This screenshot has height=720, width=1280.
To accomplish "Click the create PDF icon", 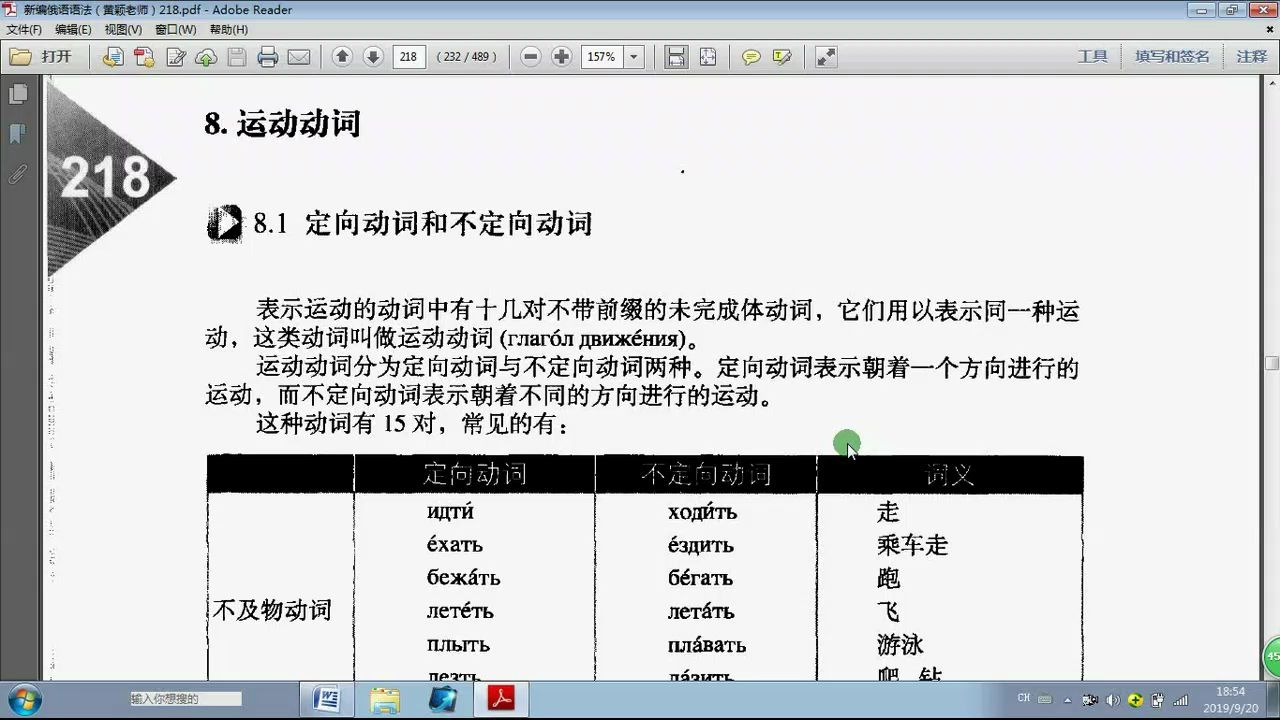I will 144,57.
